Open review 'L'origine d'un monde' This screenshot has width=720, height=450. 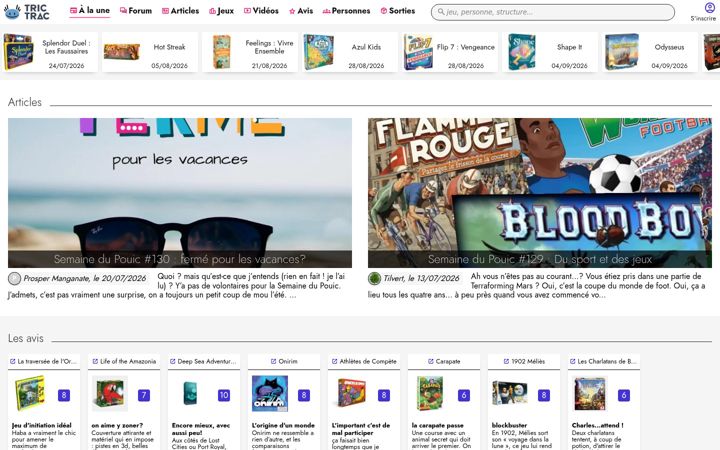[x=283, y=425]
